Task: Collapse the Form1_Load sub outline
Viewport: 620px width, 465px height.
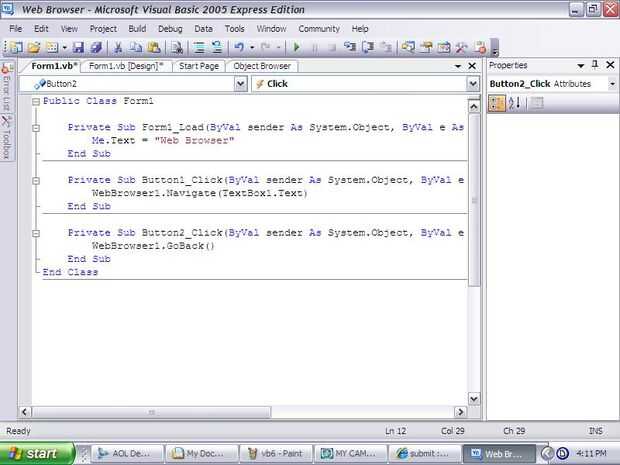Action: (x=36, y=128)
